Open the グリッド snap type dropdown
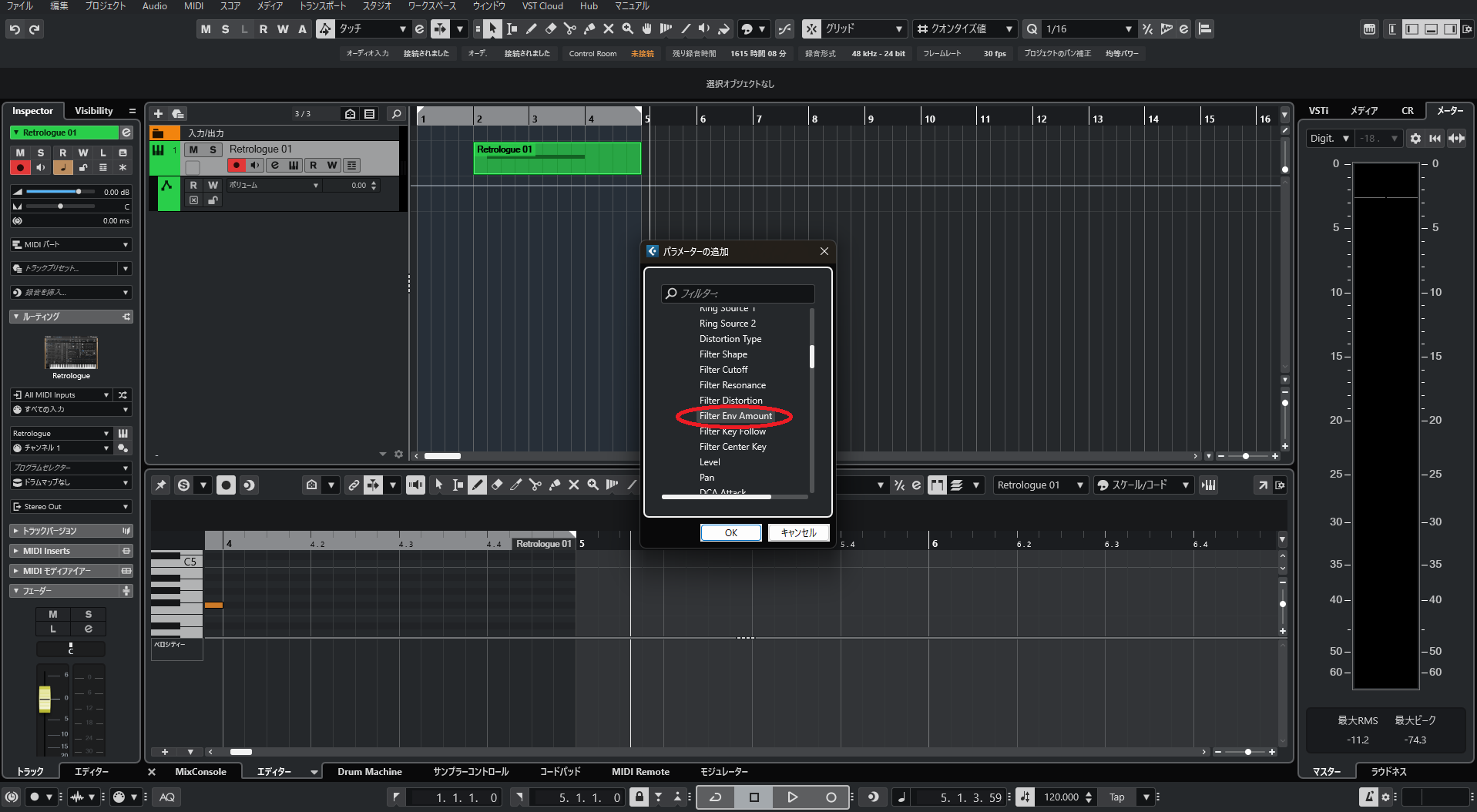1477x812 pixels. [x=864, y=29]
